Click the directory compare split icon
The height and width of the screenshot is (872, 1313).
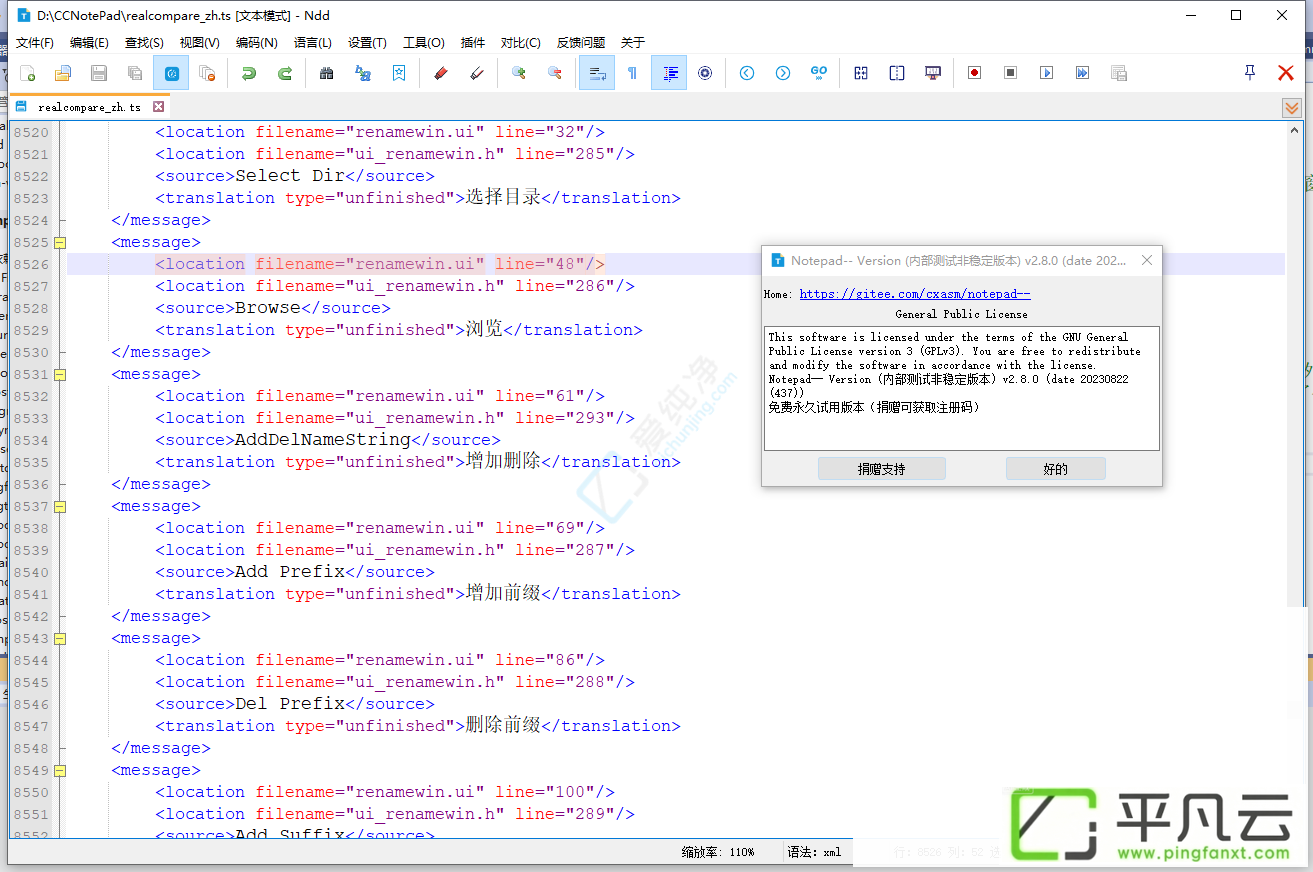[897, 73]
